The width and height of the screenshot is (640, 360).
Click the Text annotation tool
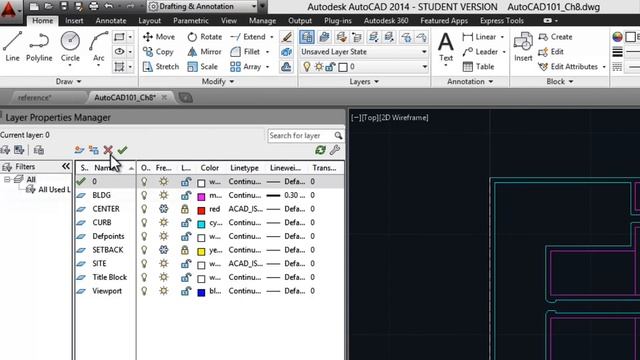(445, 46)
